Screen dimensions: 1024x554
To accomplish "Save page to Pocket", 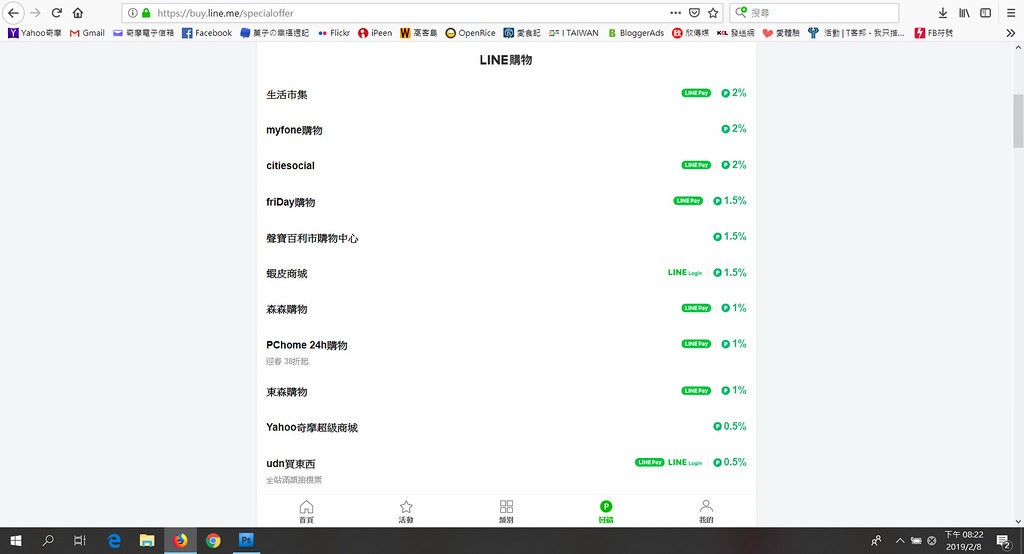I will coord(695,12).
